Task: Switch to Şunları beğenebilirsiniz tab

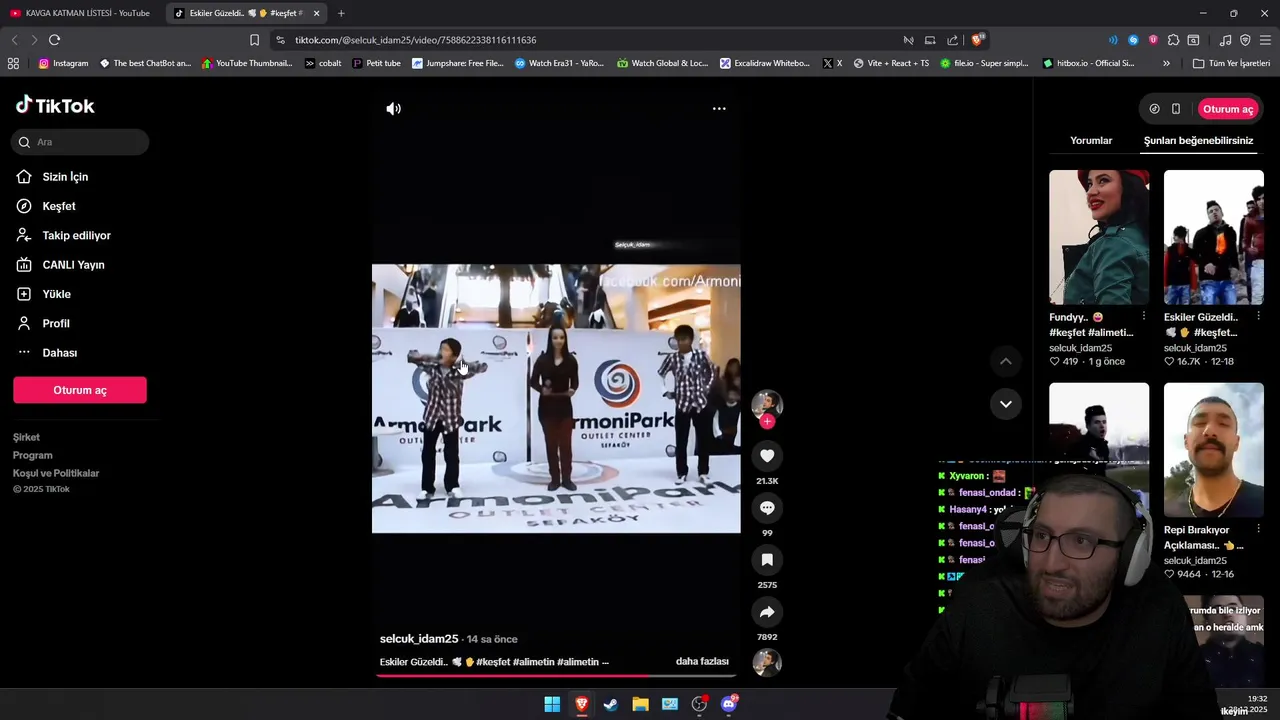Action: click(x=1198, y=141)
